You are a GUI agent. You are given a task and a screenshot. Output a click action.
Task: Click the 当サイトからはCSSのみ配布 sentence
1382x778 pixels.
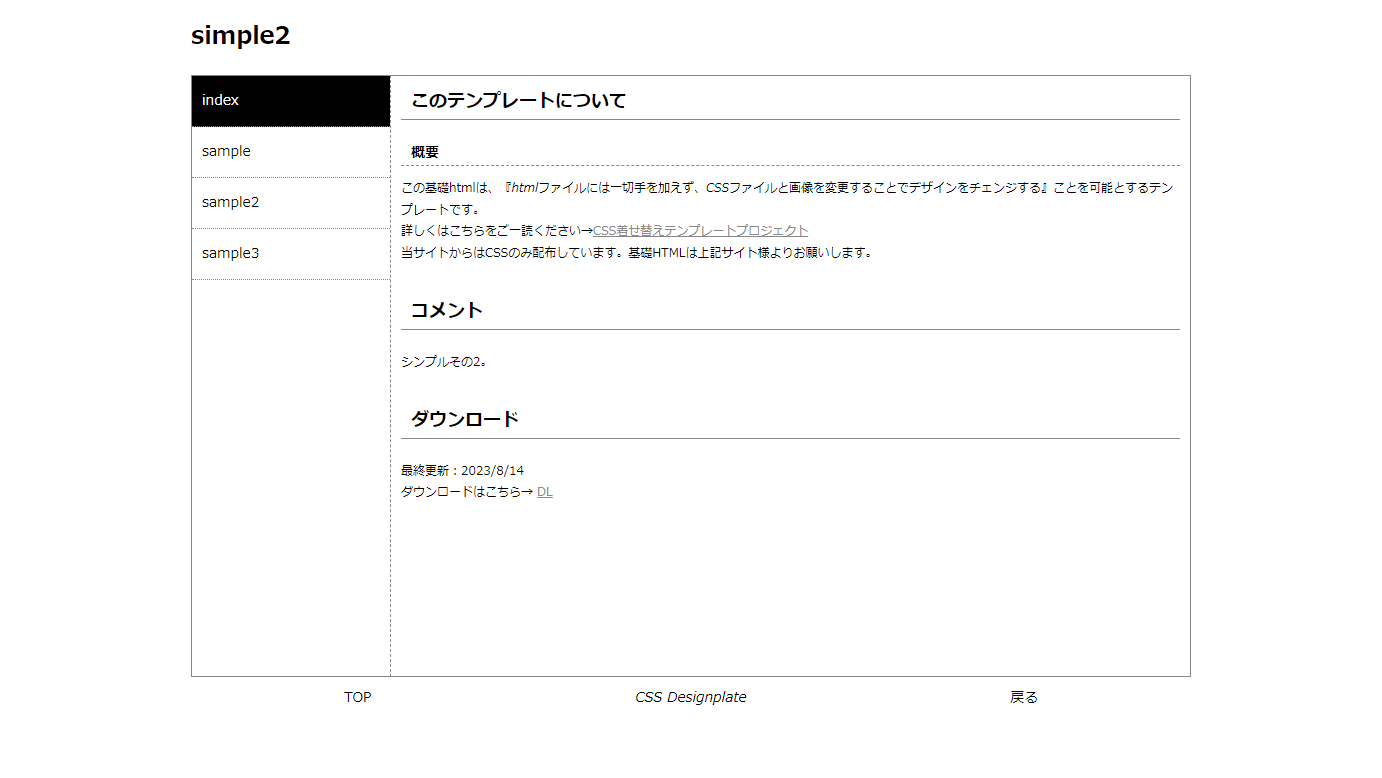636,252
